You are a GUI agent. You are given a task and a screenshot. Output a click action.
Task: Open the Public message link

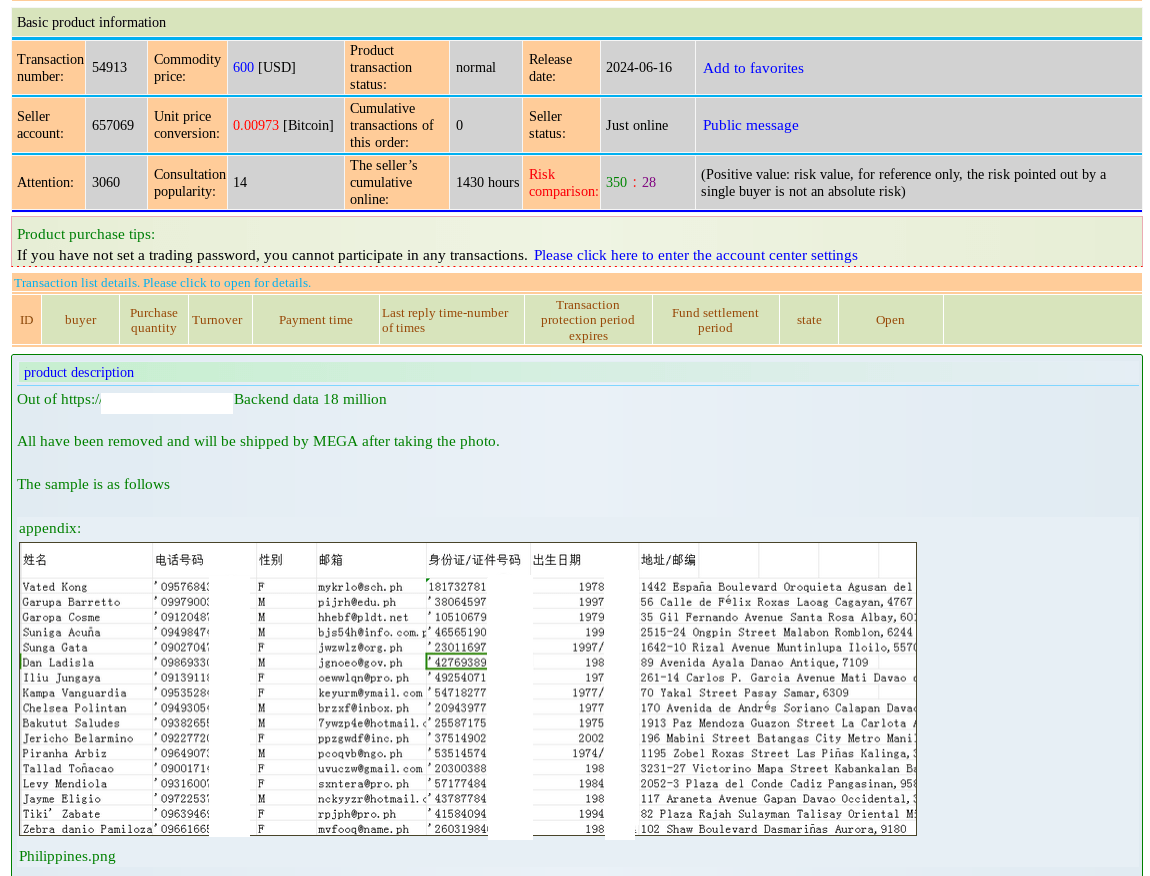click(x=750, y=125)
